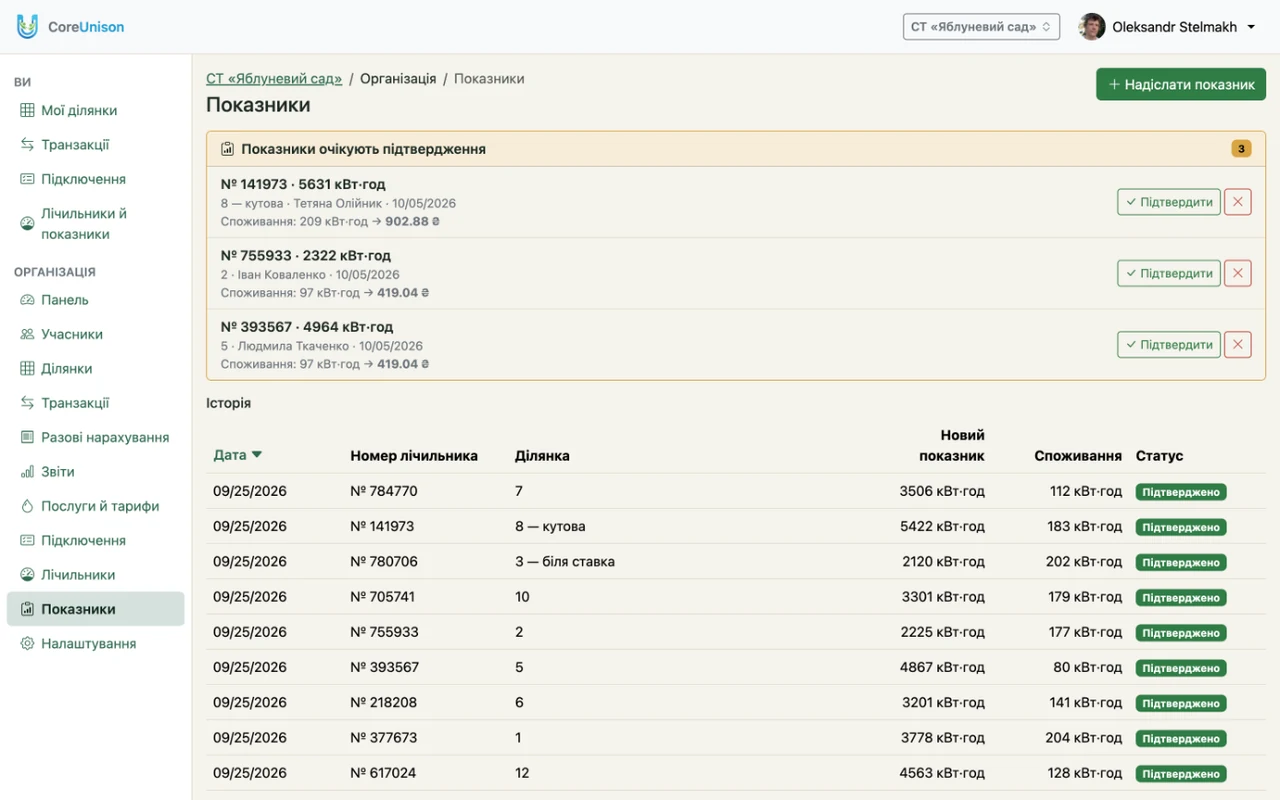Follow the СТ «Яблуневий сад» breadcrumb link
Viewport: 1280px width, 800px height.
274,79
